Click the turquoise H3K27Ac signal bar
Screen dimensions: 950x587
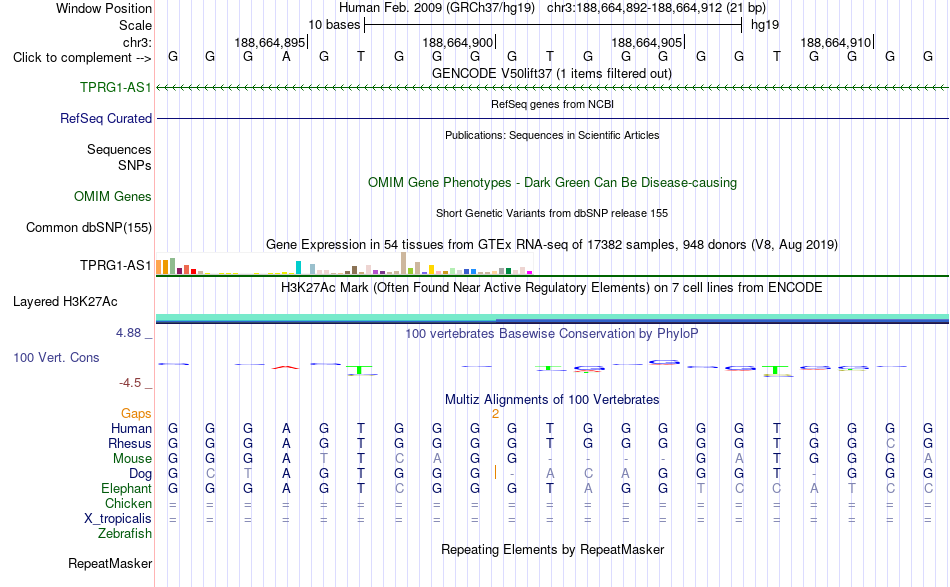[552, 317]
